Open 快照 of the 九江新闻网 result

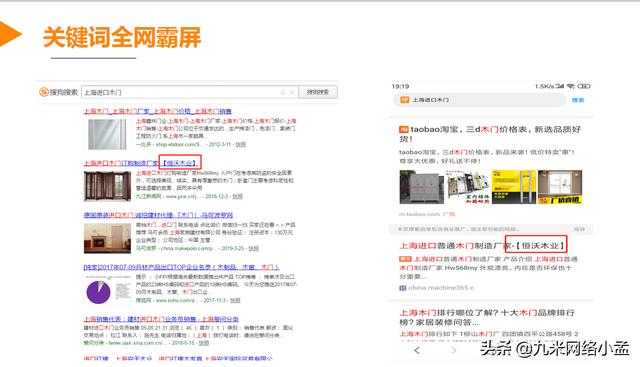[238, 196]
